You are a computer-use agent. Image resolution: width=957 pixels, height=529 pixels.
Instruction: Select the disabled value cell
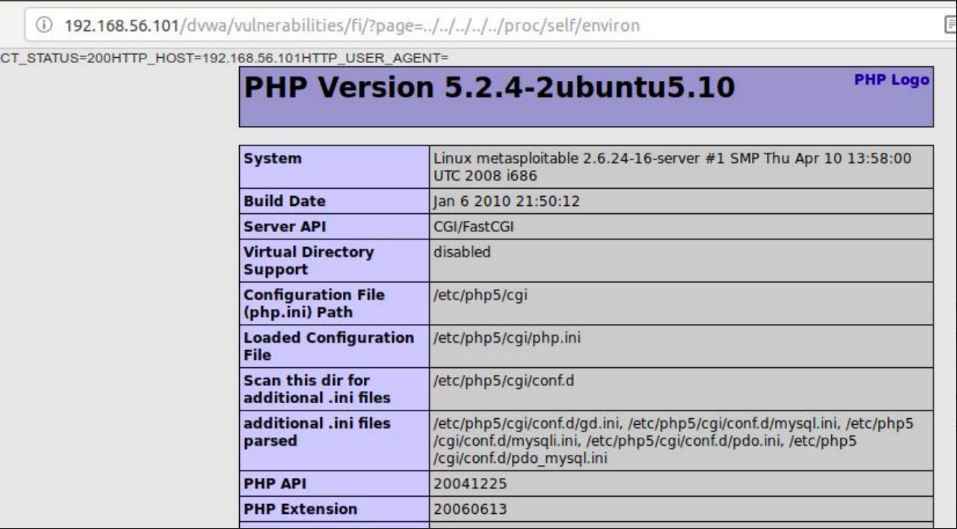click(681, 261)
